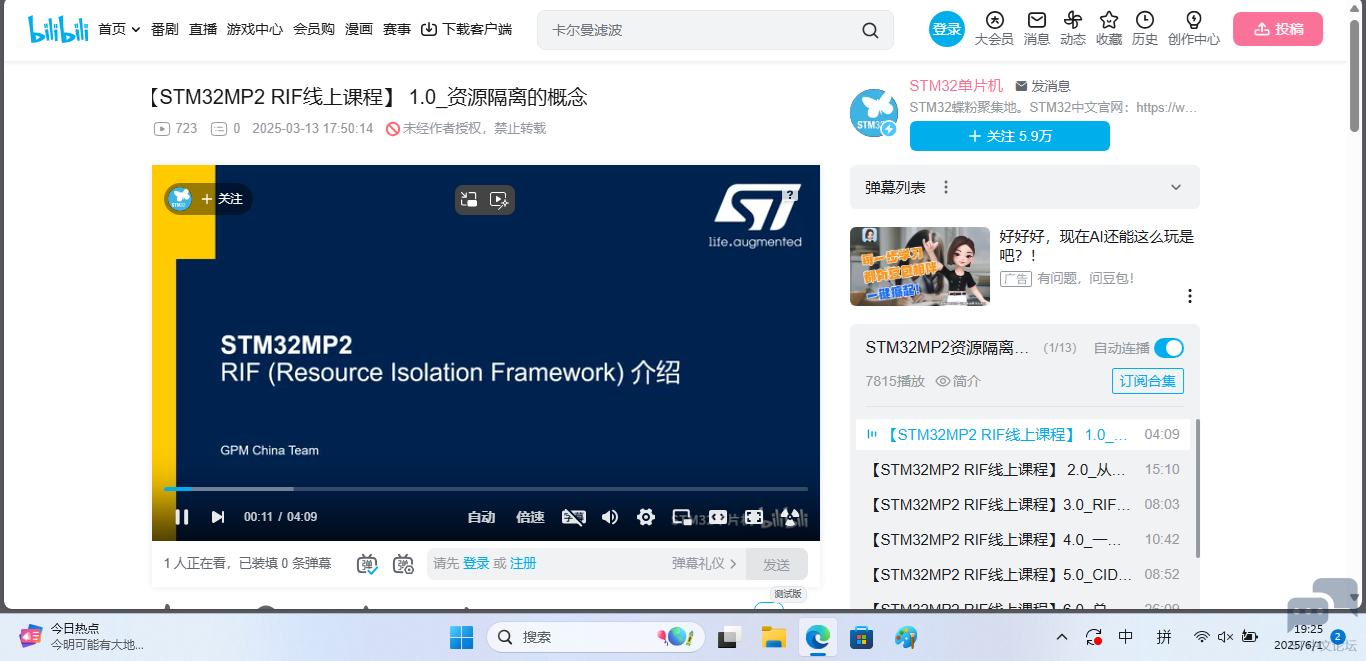
Task: Click the 历史 history clock icon
Action: click(1144, 28)
